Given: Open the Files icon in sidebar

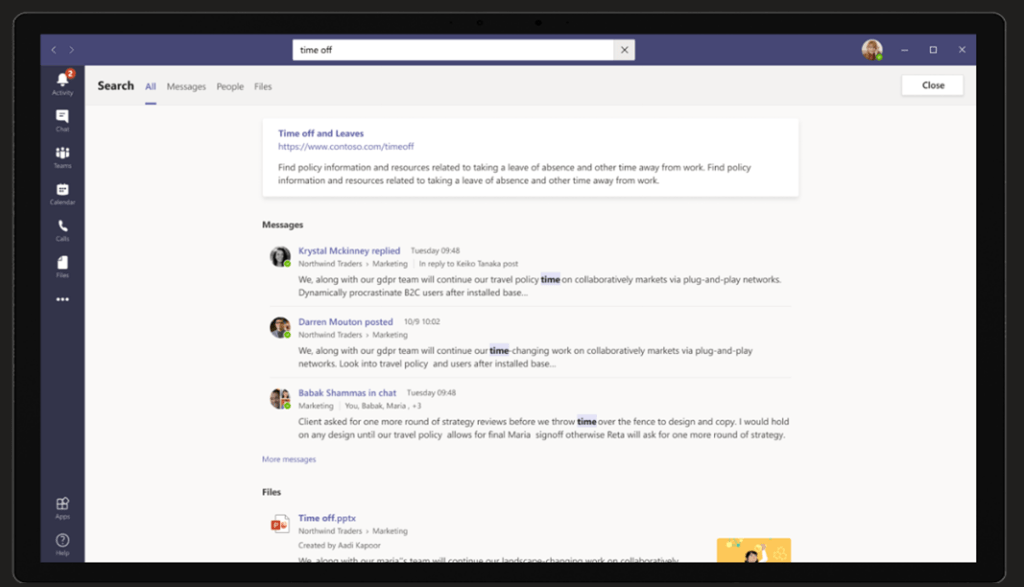Looking at the screenshot, I should point(62,265).
